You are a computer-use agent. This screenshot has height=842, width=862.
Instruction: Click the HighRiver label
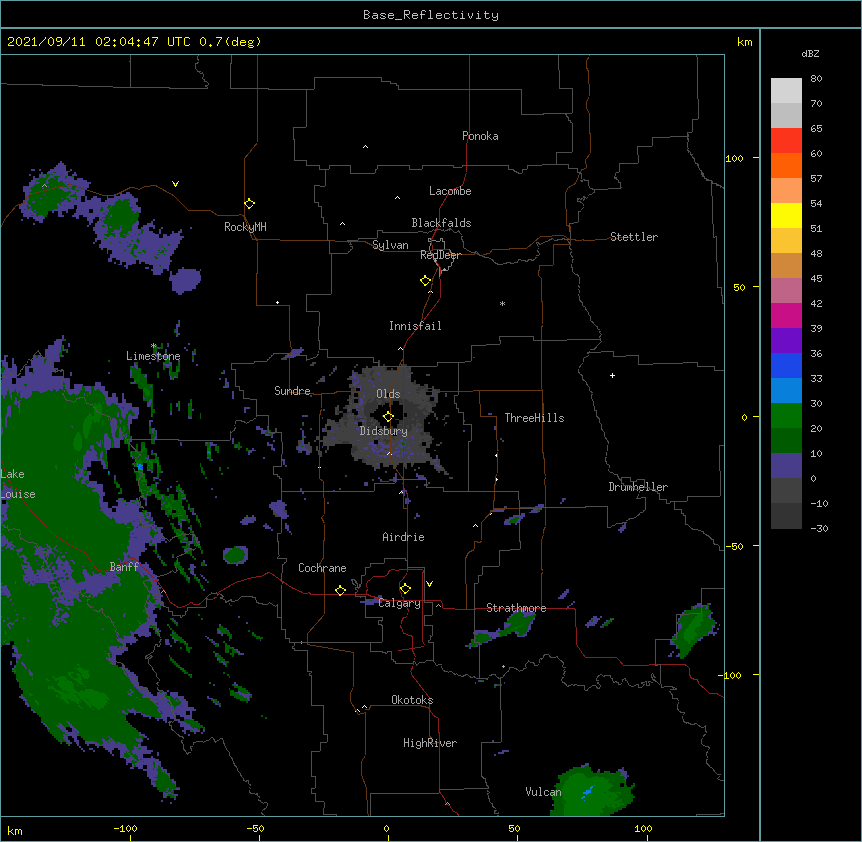point(430,743)
